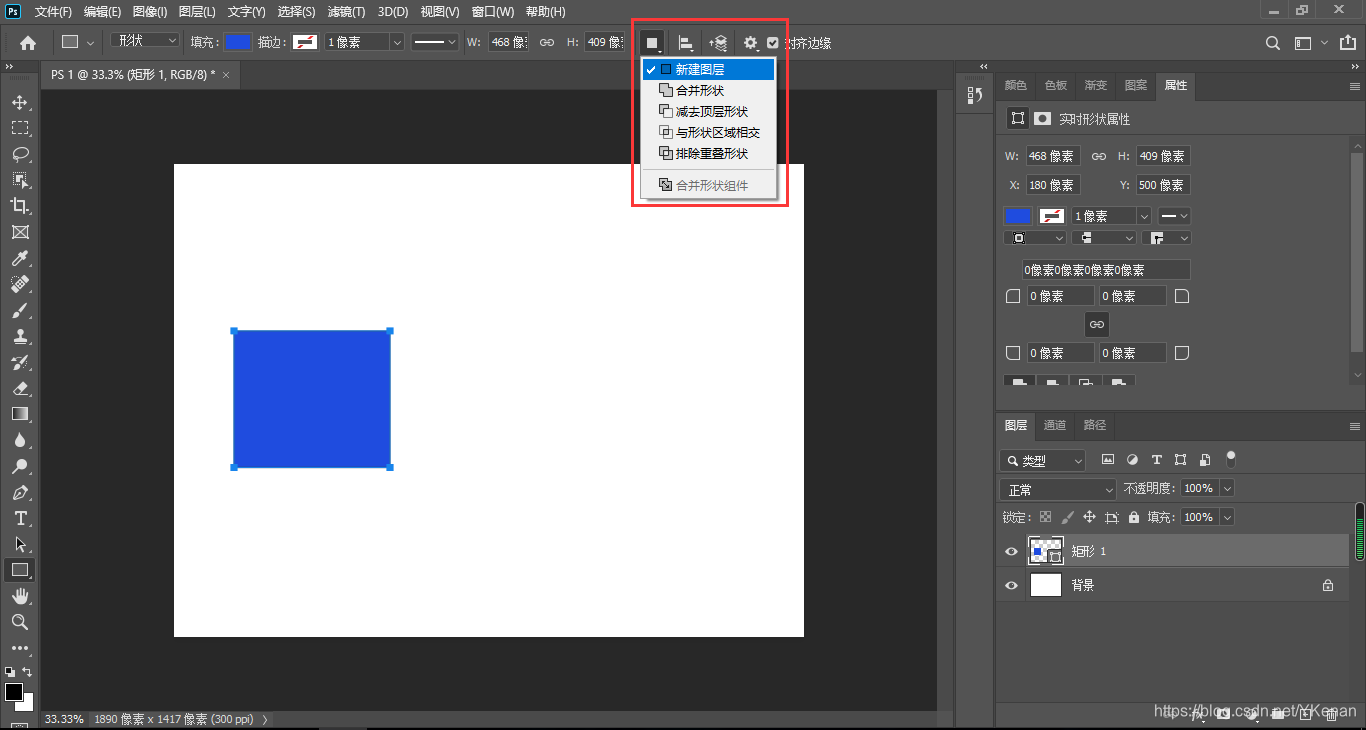Viewport: 1366px width, 730px height.
Task: Switch to the 渐变 tab
Action: [1096, 86]
